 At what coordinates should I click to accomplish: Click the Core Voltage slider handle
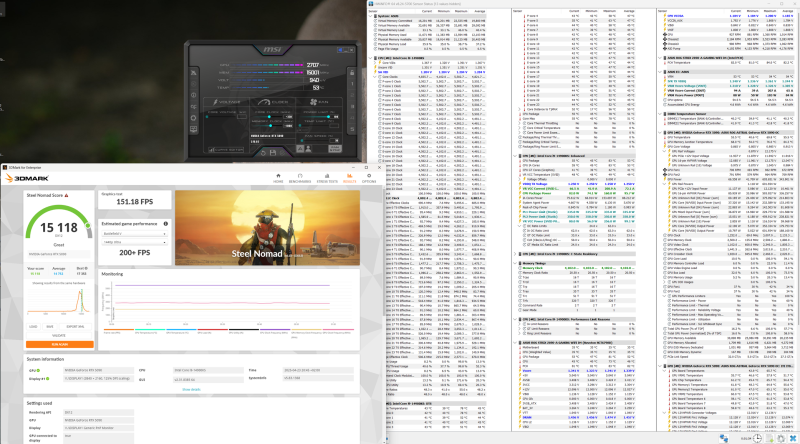(207, 116)
